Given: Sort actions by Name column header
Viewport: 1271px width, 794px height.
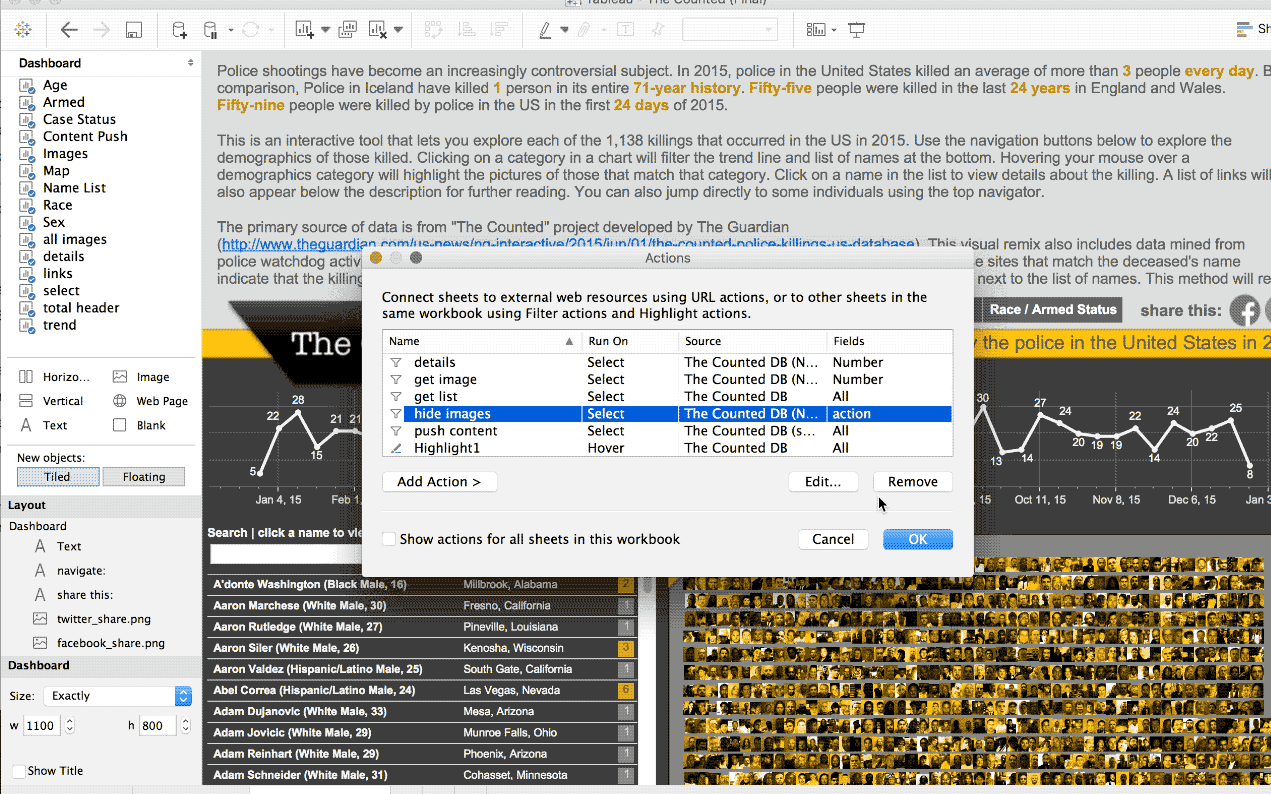Looking at the screenshot, I should pyautogui.click(x=481, y=341).
